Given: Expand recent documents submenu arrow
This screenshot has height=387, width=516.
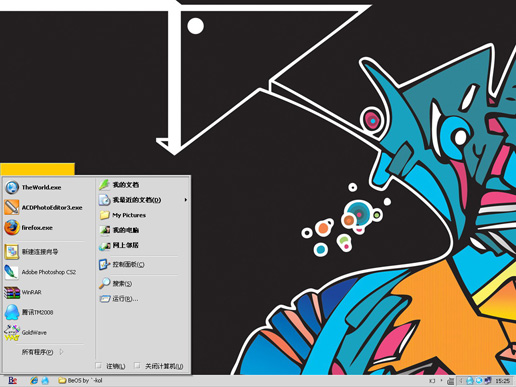Looking at the screenshot, I should (x=186, y=200).
